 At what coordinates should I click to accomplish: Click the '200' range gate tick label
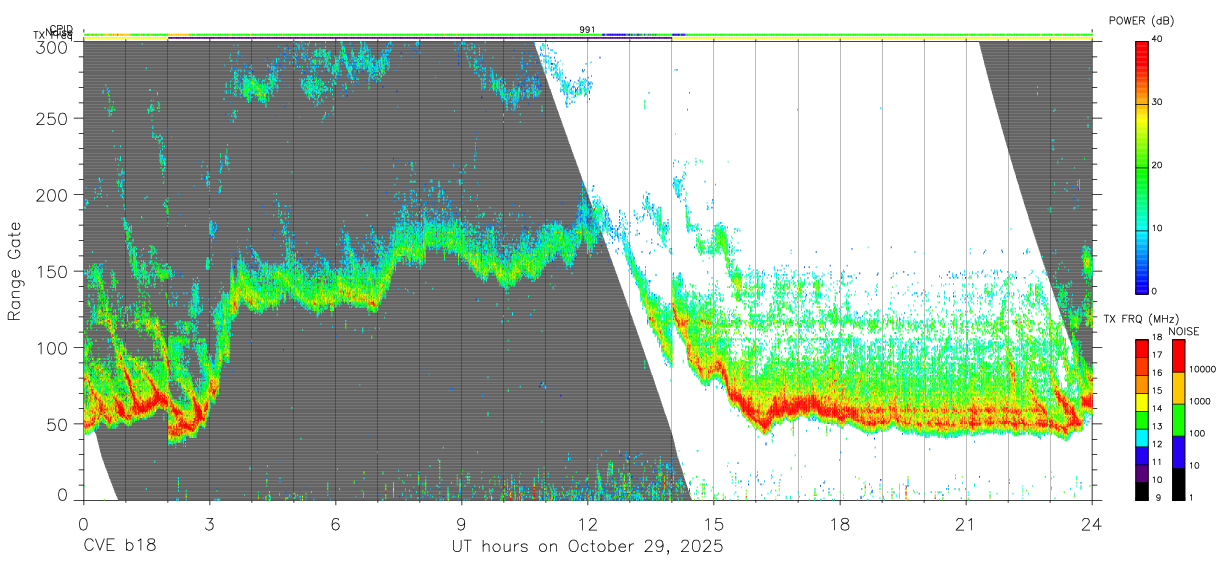pos(53,195)
